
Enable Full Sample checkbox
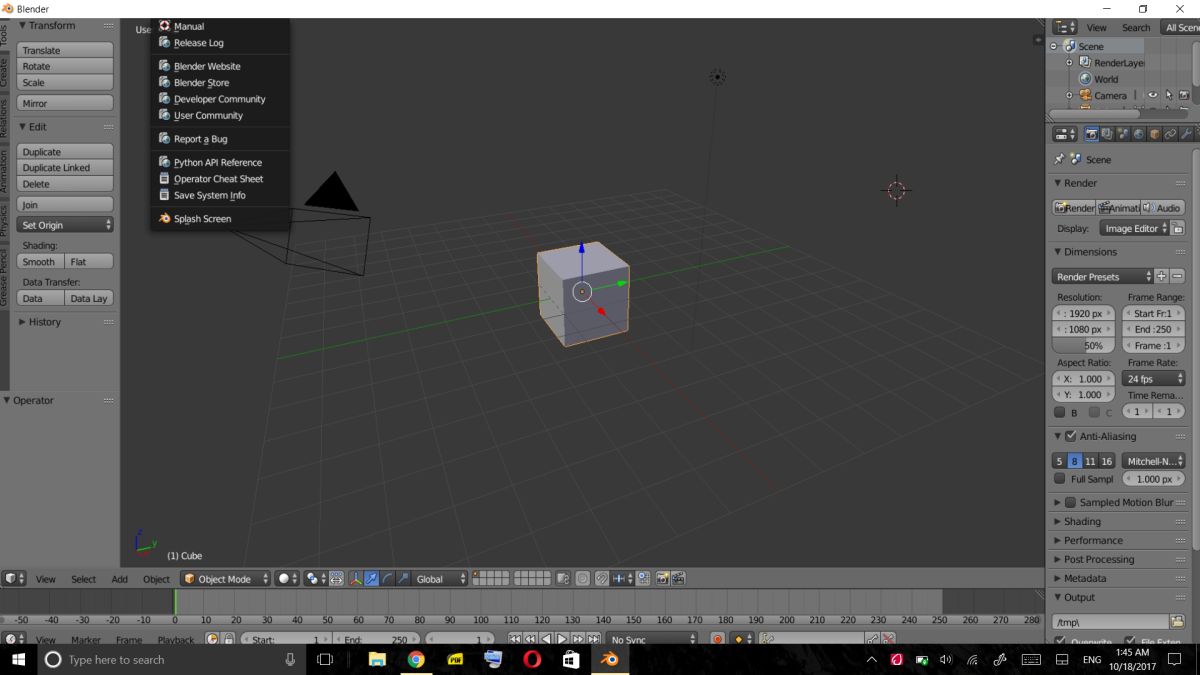click(x=1060, y=479)
